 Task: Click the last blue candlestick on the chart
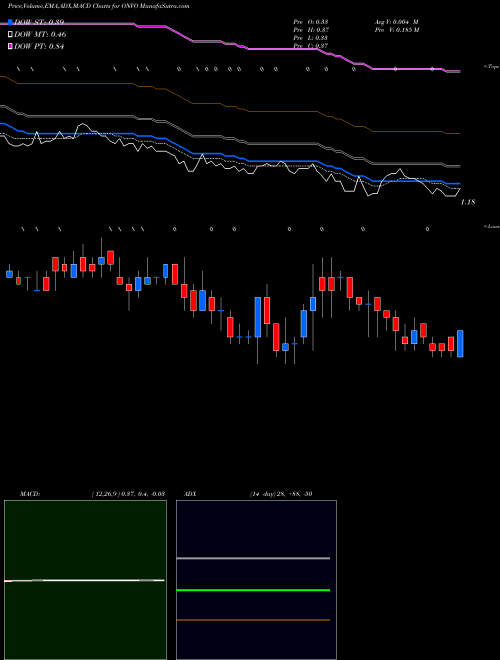[460, 343]
